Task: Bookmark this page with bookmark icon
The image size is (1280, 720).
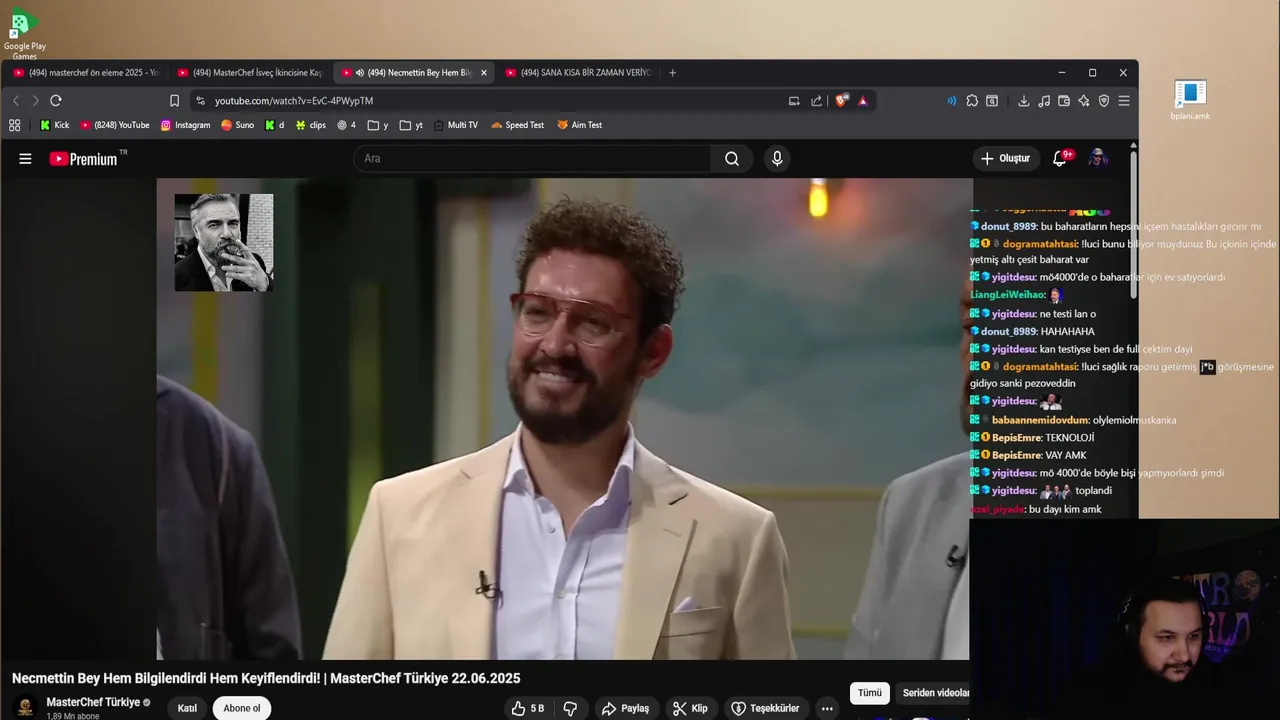Action: (174, 101)
